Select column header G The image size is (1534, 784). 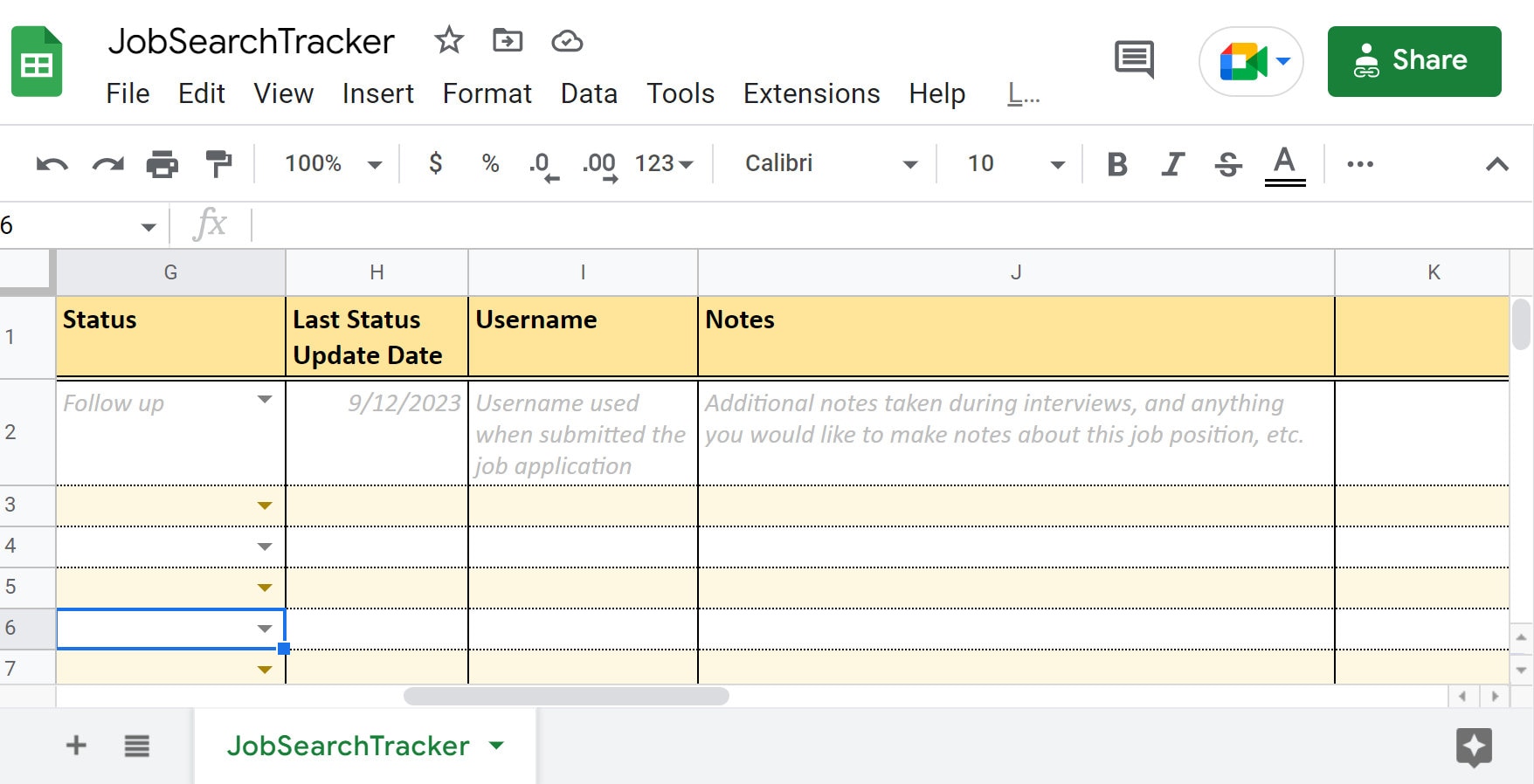[x=171, y=272]
